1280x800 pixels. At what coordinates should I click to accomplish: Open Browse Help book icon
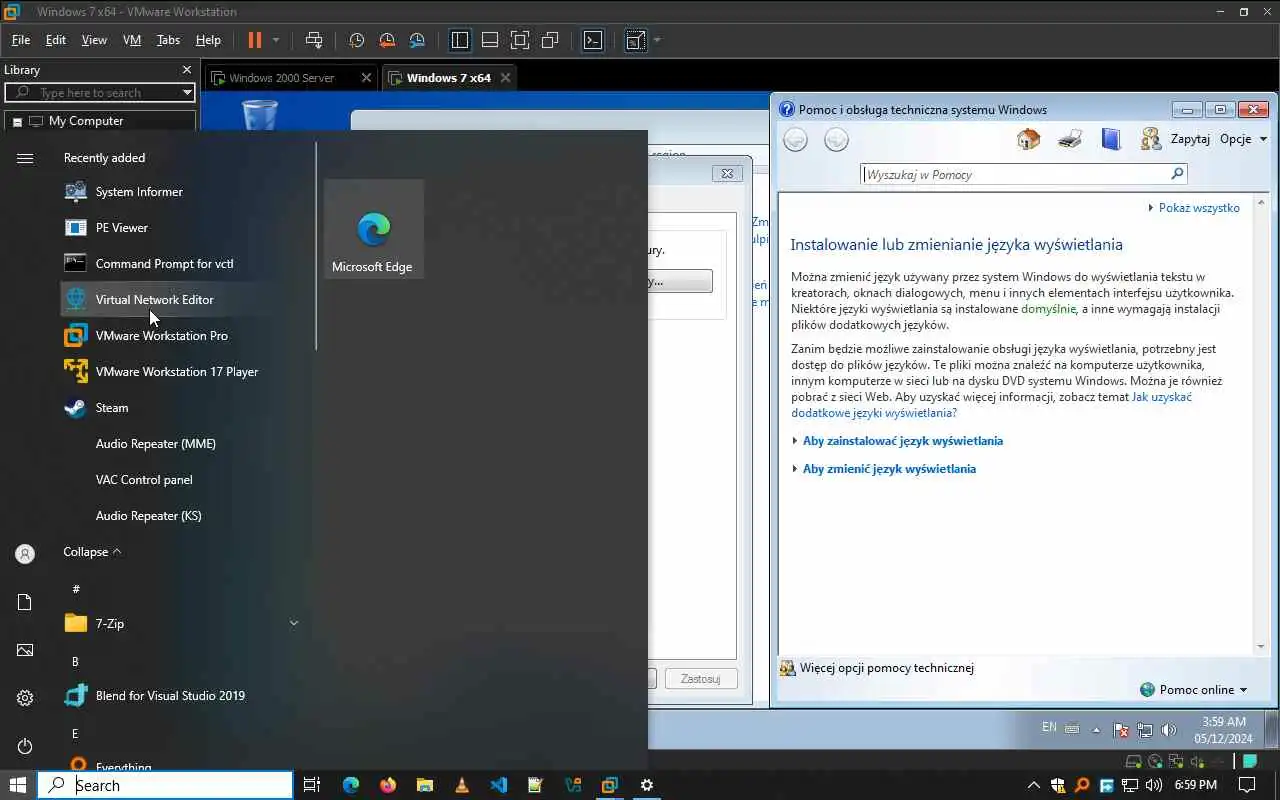pos(1111,139)
